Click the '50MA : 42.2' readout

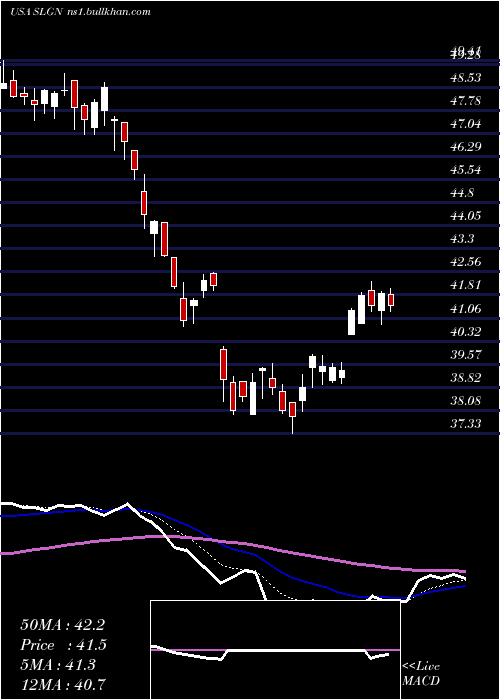(62, 625)
